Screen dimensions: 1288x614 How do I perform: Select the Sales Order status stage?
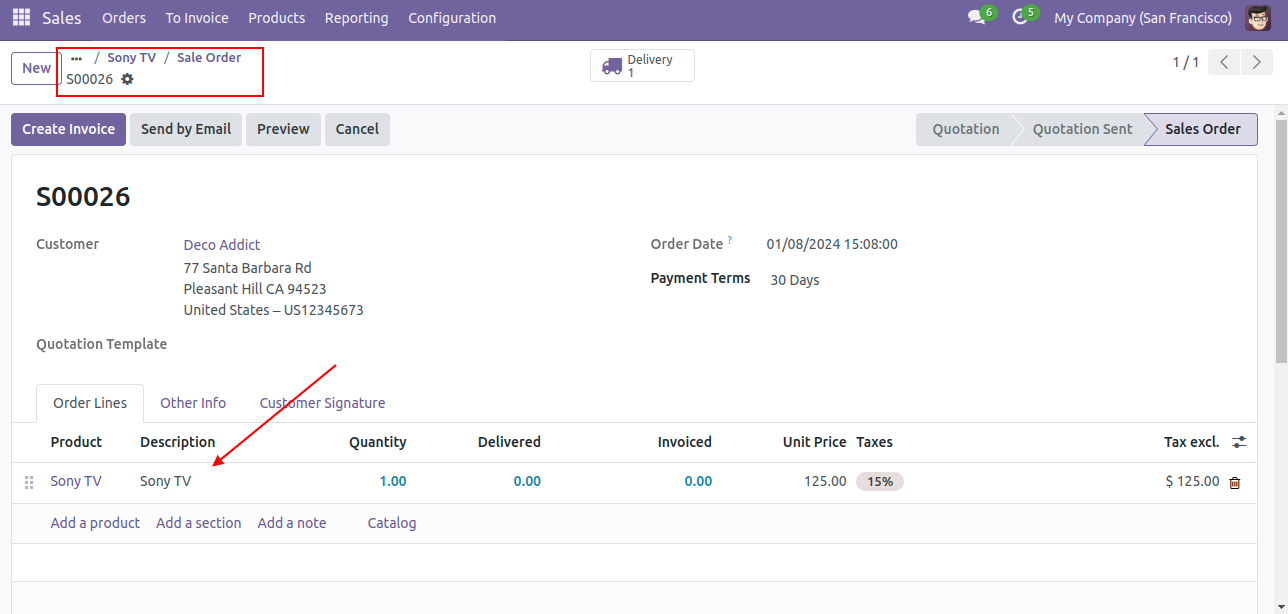click(1203, 129)
